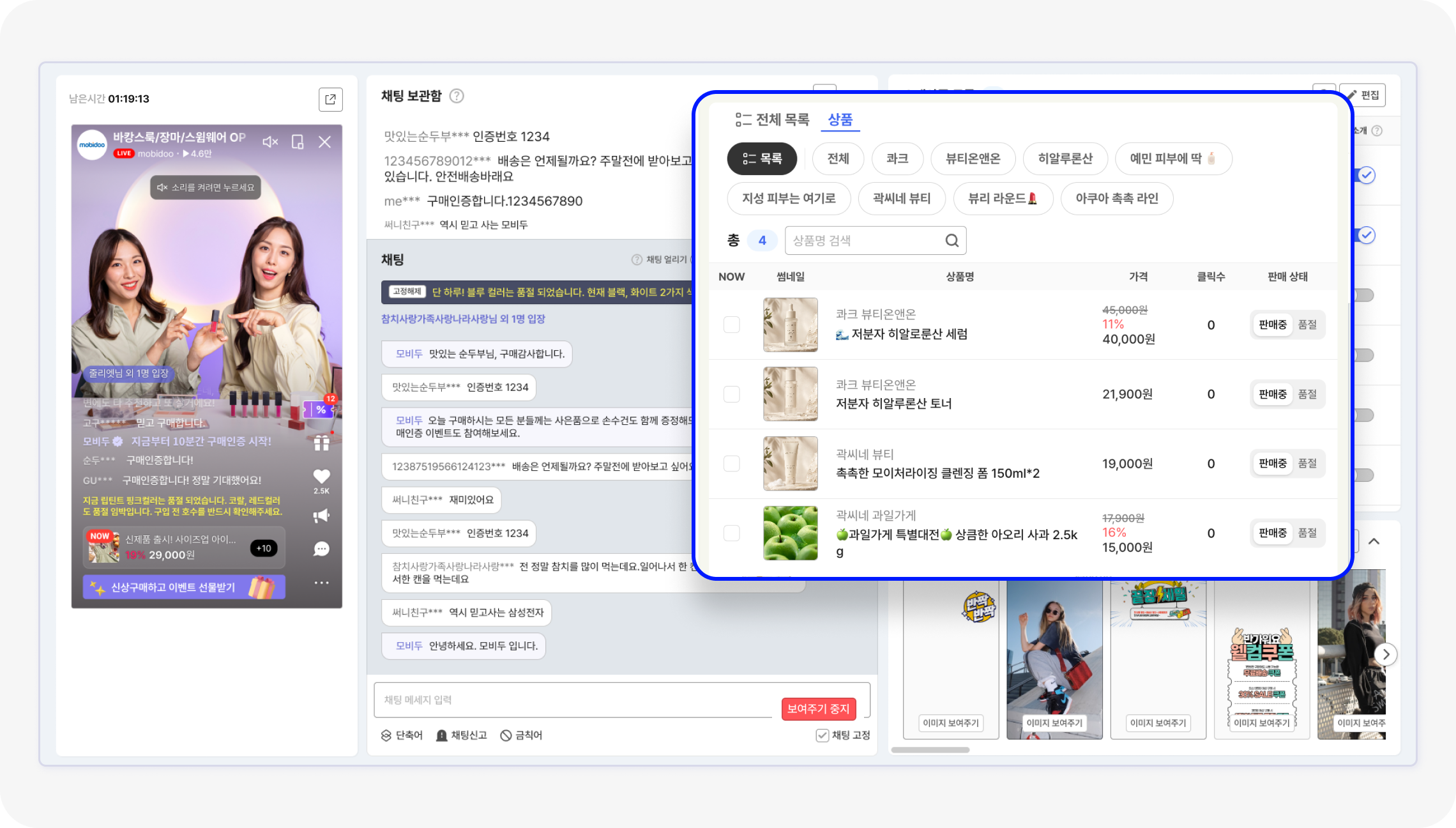Open the live preview in new window
The width and height of the screenshot is (1456, 828).
pyautogui.click(x=330, y=99)
